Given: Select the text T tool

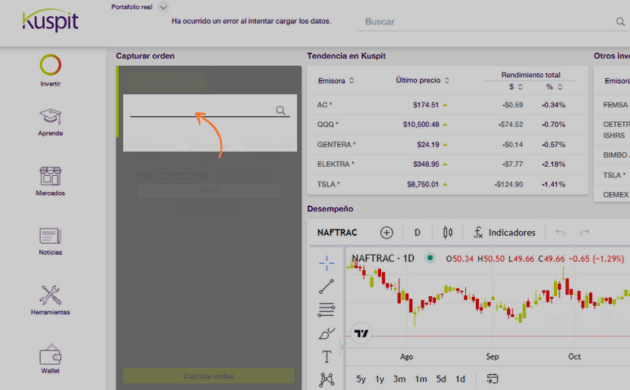Looking at the screenshot, I should coord(327,356).
